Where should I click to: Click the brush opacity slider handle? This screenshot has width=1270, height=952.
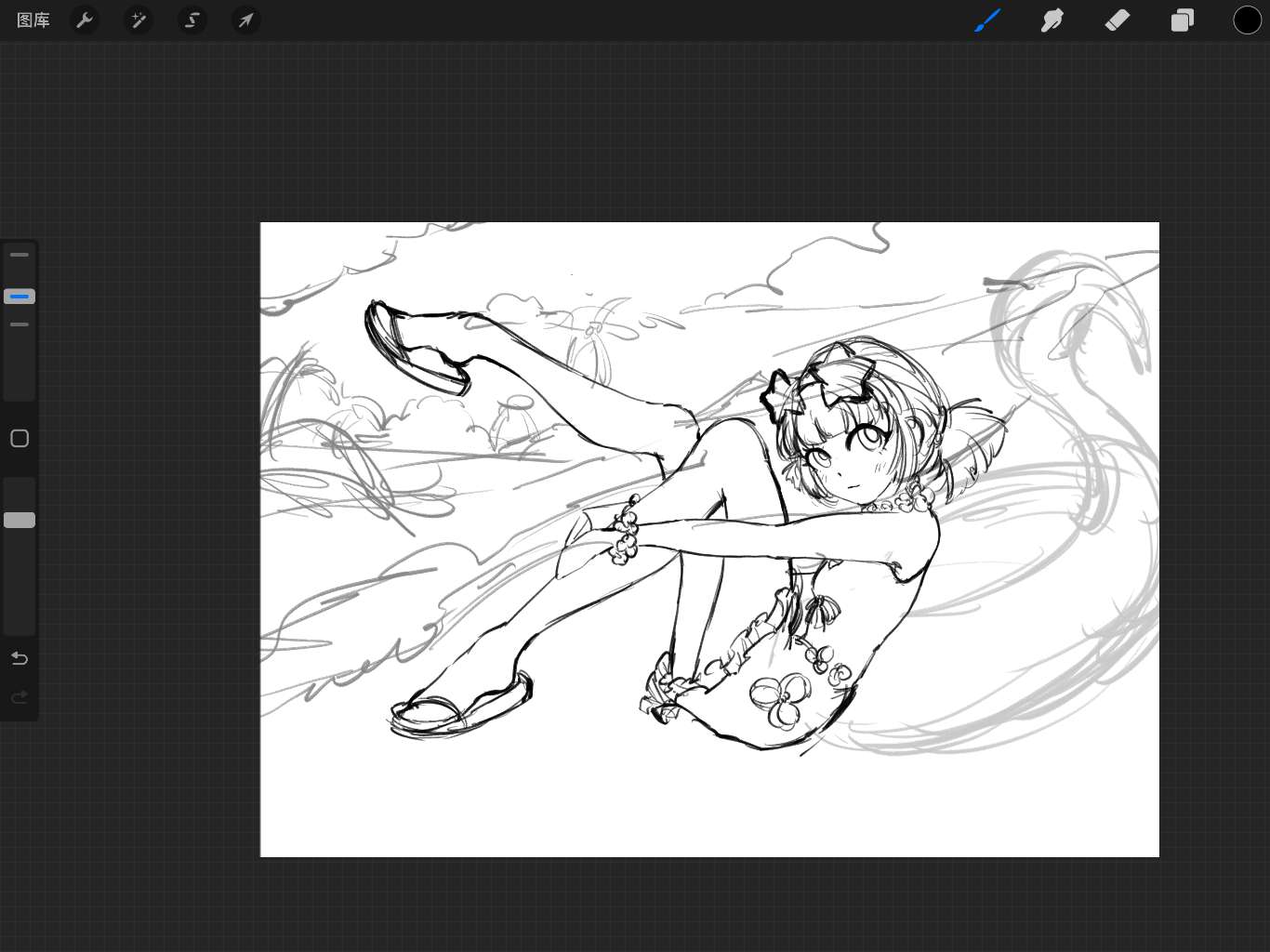pos(20,521)
